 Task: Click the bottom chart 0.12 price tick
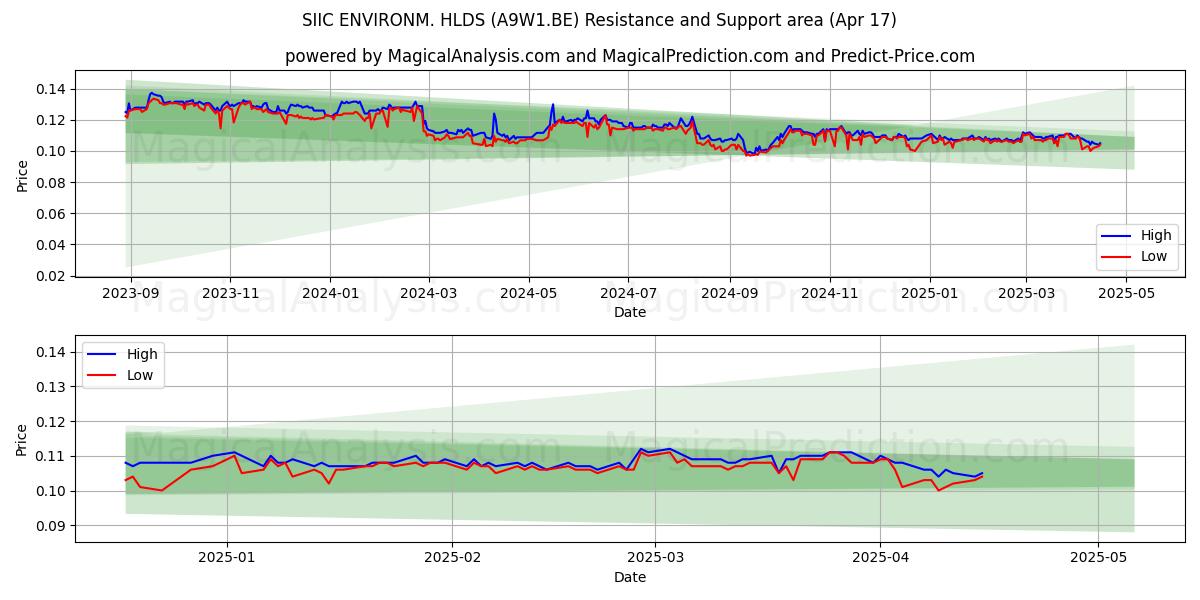click(x=52, y=422)
